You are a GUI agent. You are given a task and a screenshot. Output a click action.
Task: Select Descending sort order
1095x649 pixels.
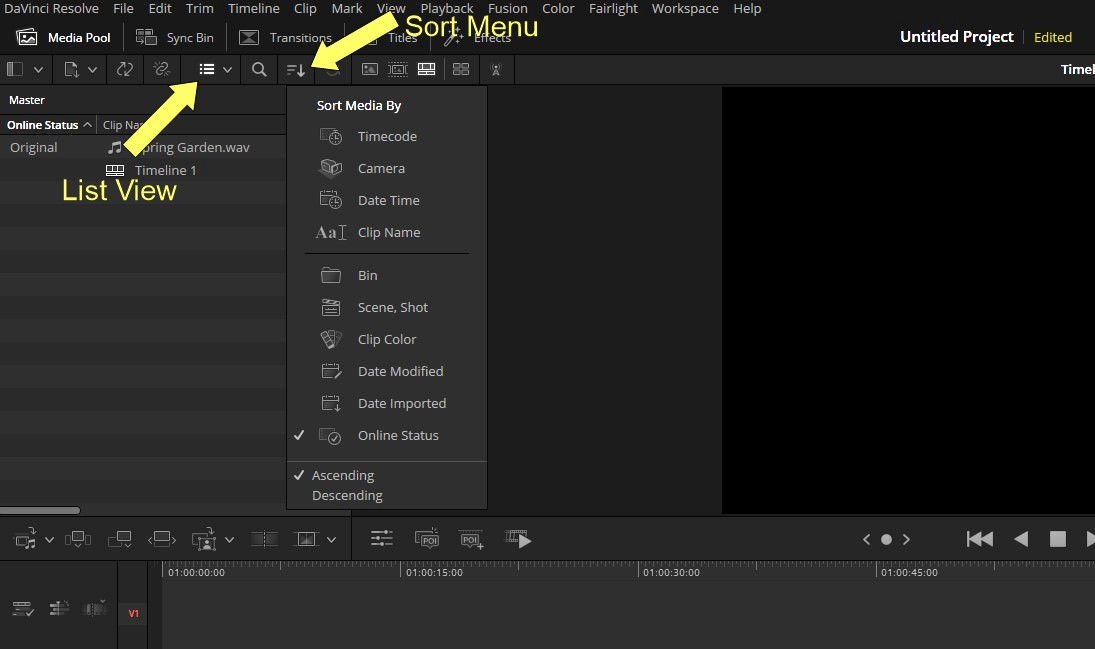point(347,495)
